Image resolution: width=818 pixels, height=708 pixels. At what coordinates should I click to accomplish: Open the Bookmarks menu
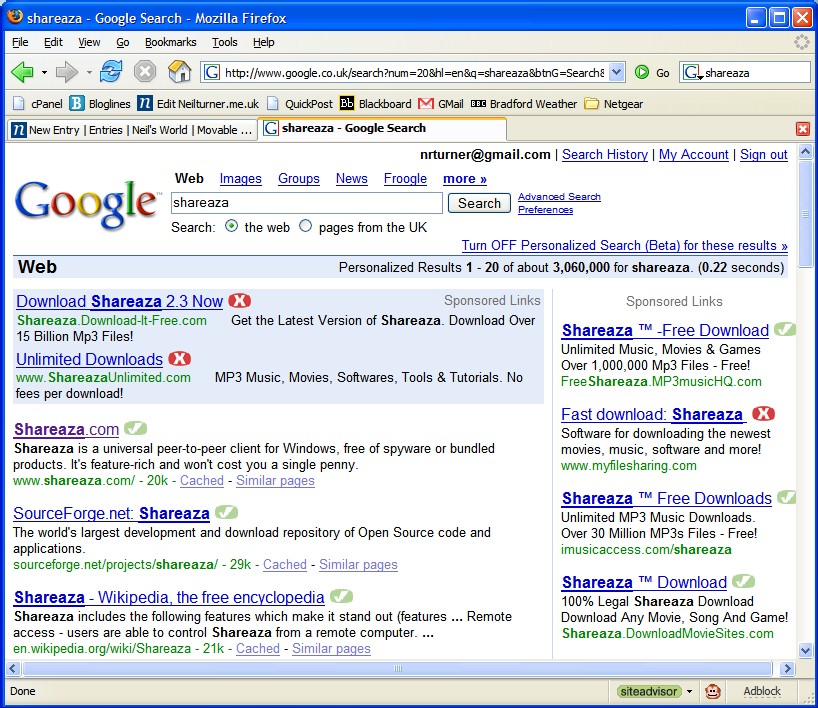tap(171, 42)
